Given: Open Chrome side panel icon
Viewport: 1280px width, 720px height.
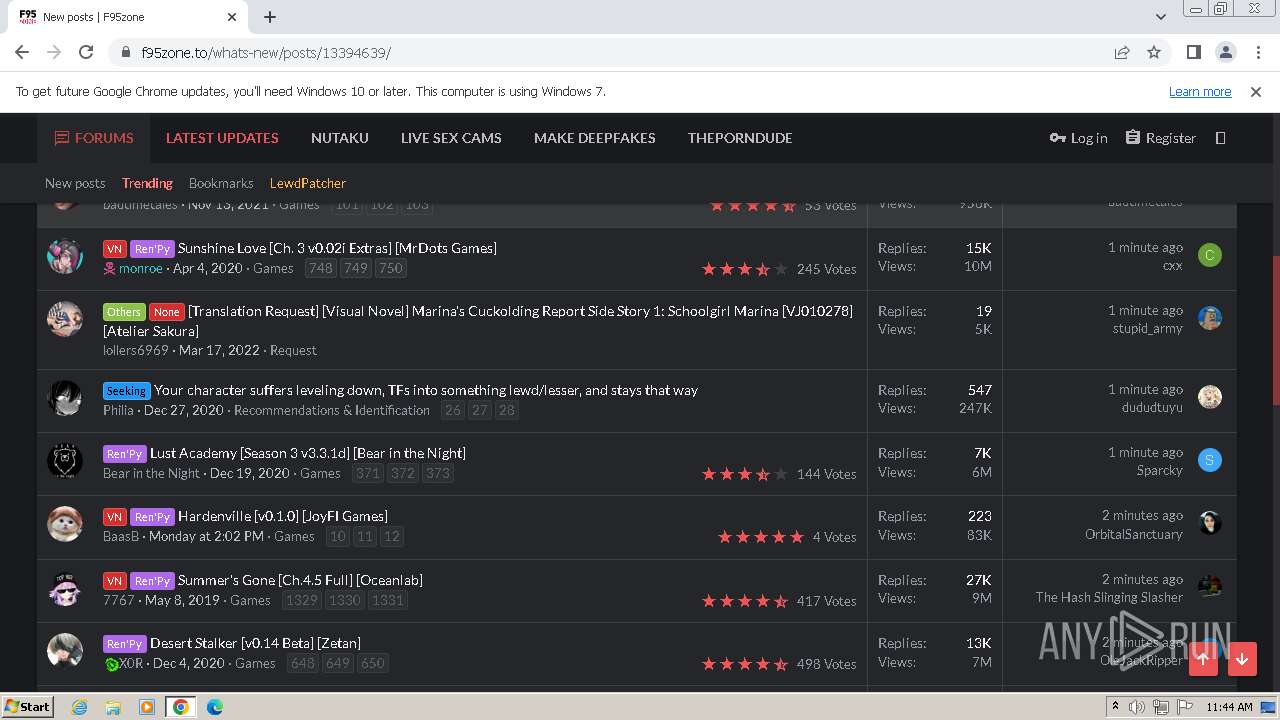Looking at the screenshot, I should 1193,52.
